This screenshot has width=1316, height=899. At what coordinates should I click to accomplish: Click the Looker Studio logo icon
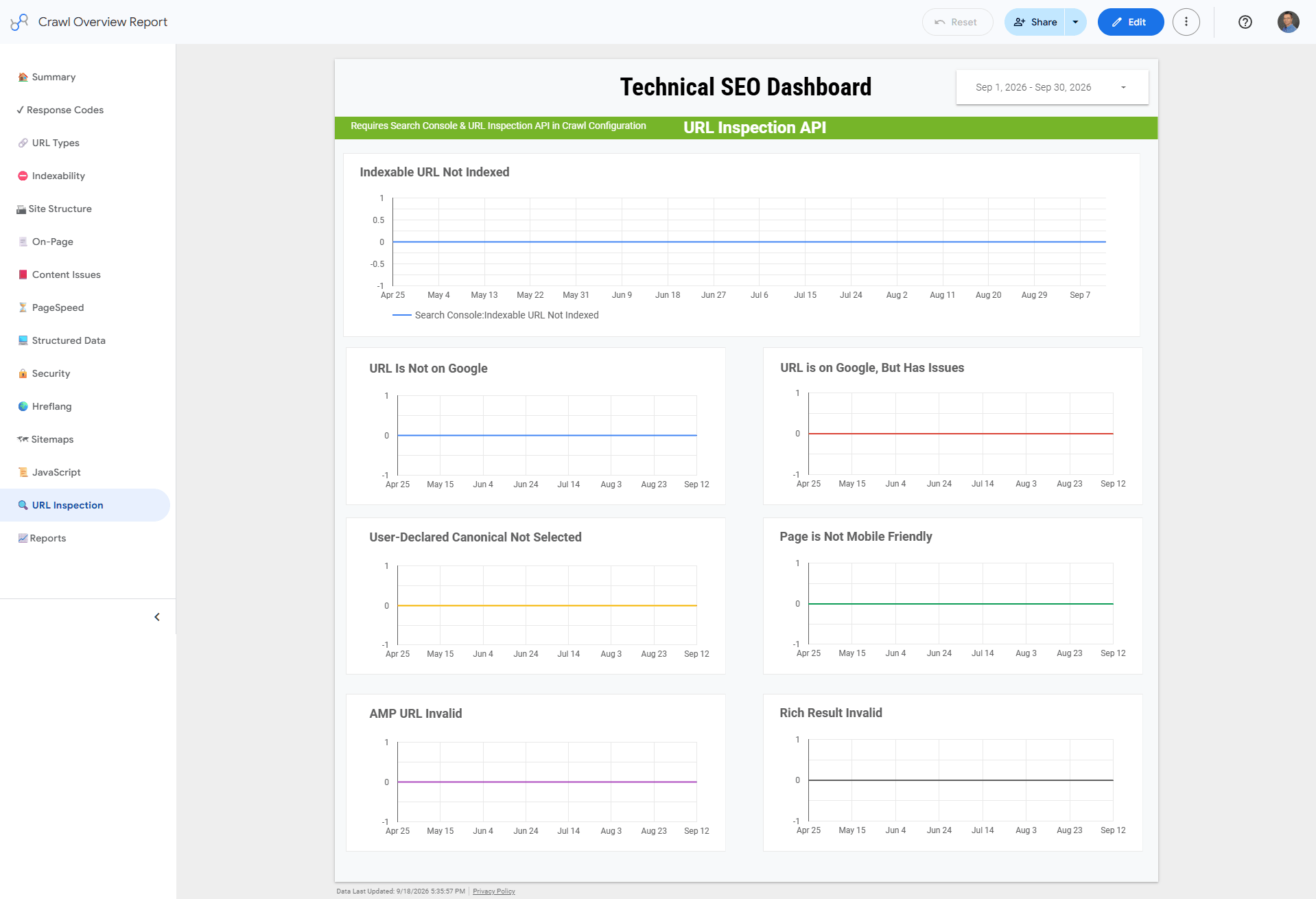19,22
